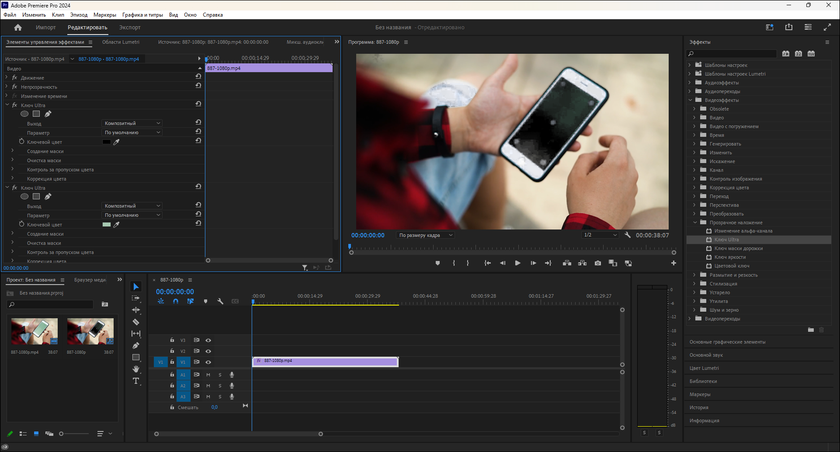Select the Type tool
This screenshot has width=840, height=452.
pyautogui.click(x=136, y=381)
